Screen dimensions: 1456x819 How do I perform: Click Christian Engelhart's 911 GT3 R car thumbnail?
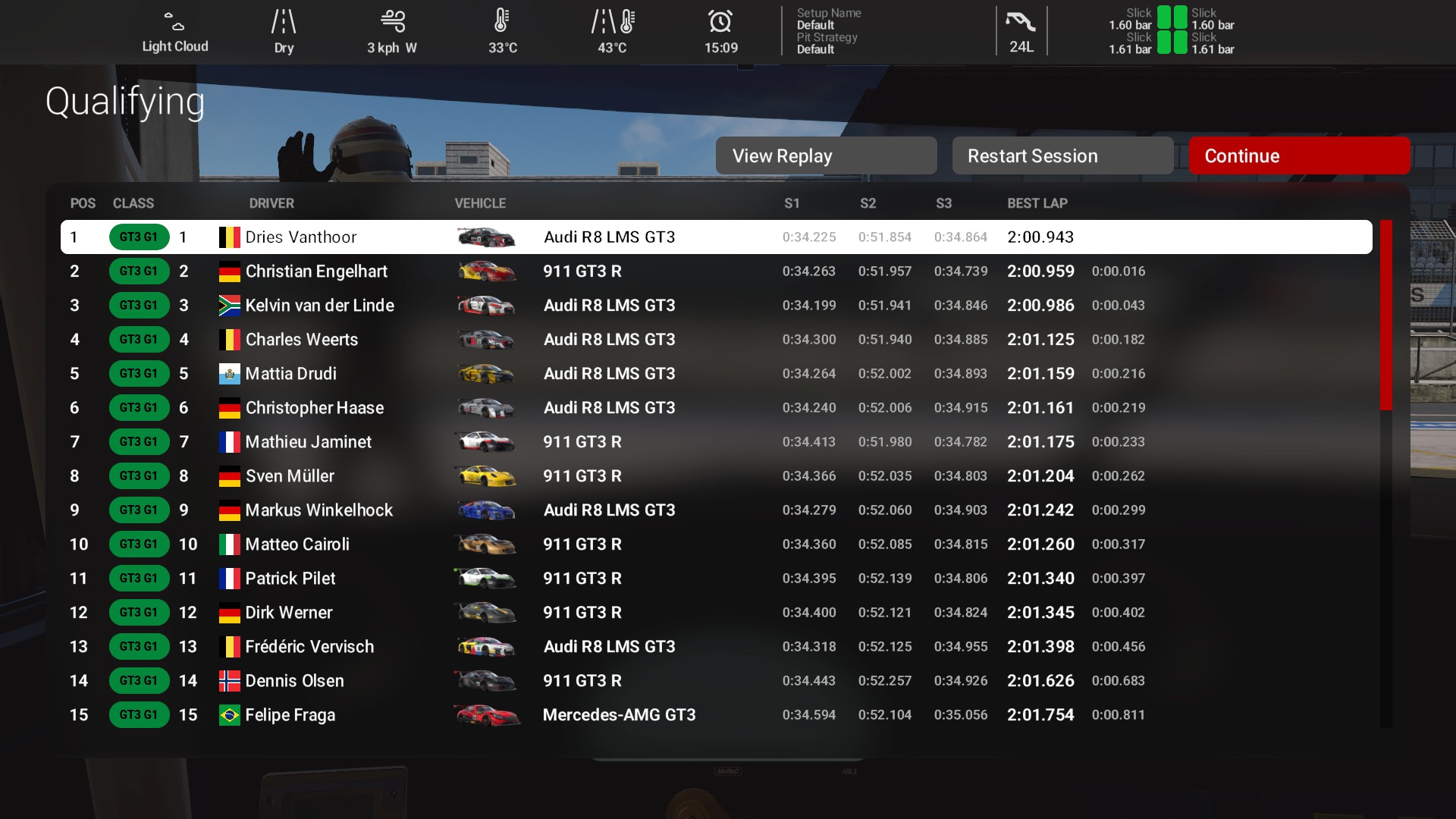486,271
